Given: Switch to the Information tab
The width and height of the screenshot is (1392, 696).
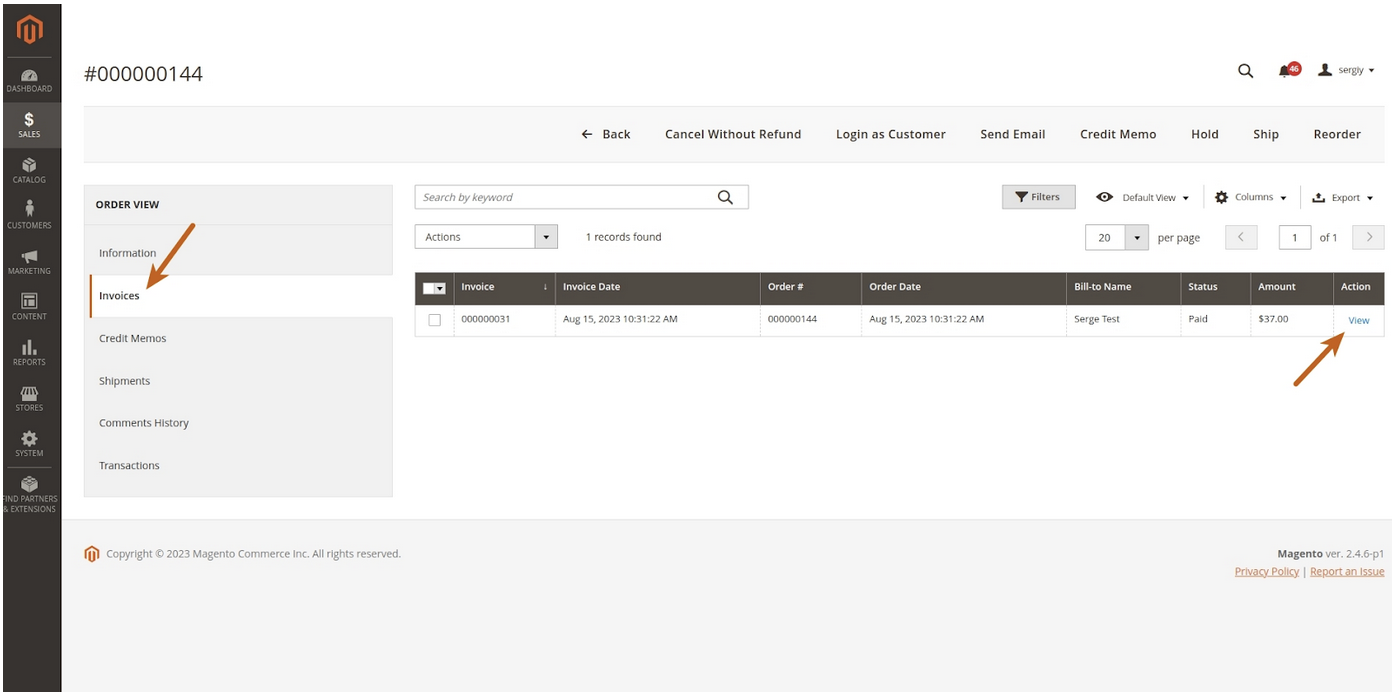Looking at the screenshot, I should coord(238,253).
